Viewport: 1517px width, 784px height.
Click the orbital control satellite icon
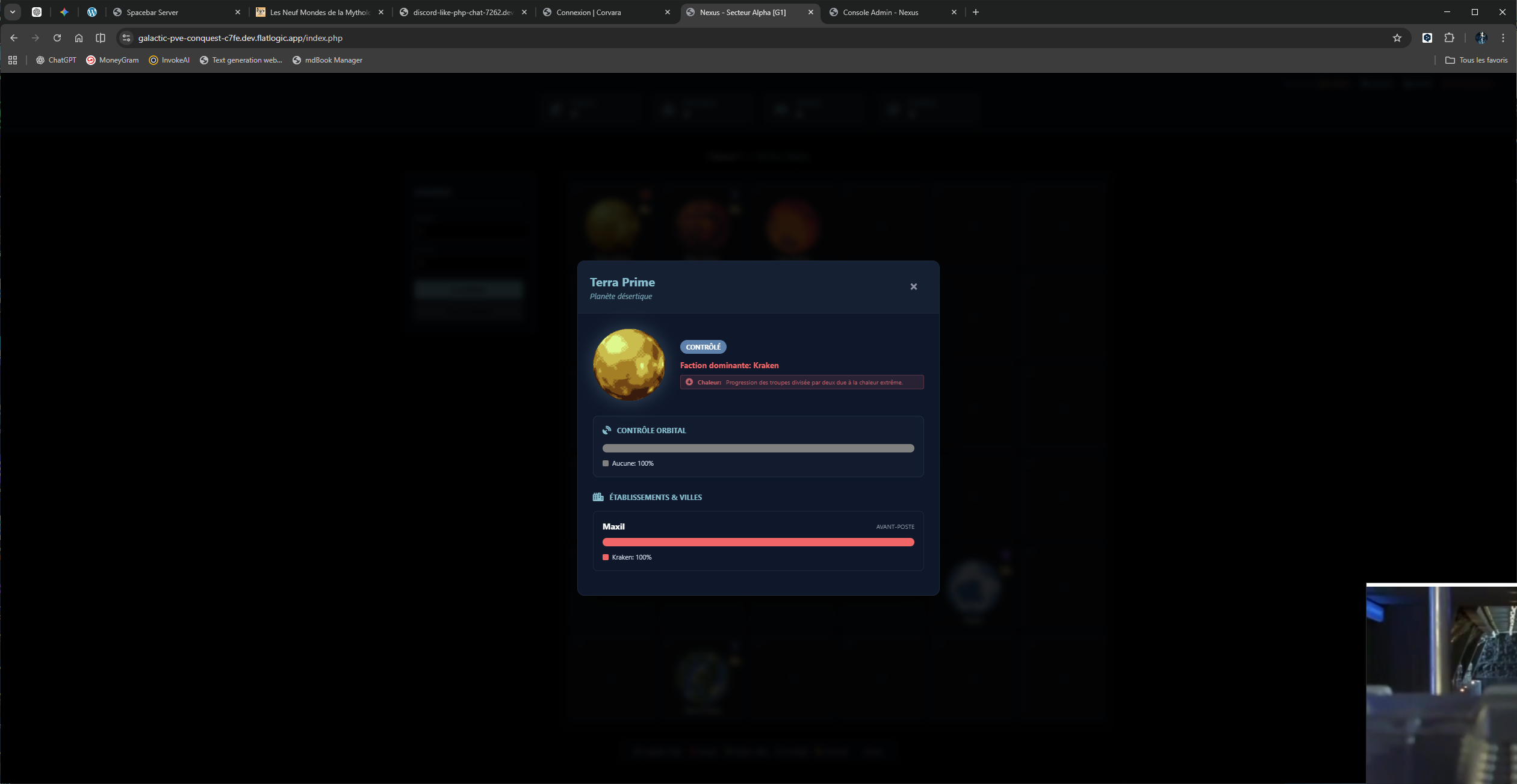[606, 430]
